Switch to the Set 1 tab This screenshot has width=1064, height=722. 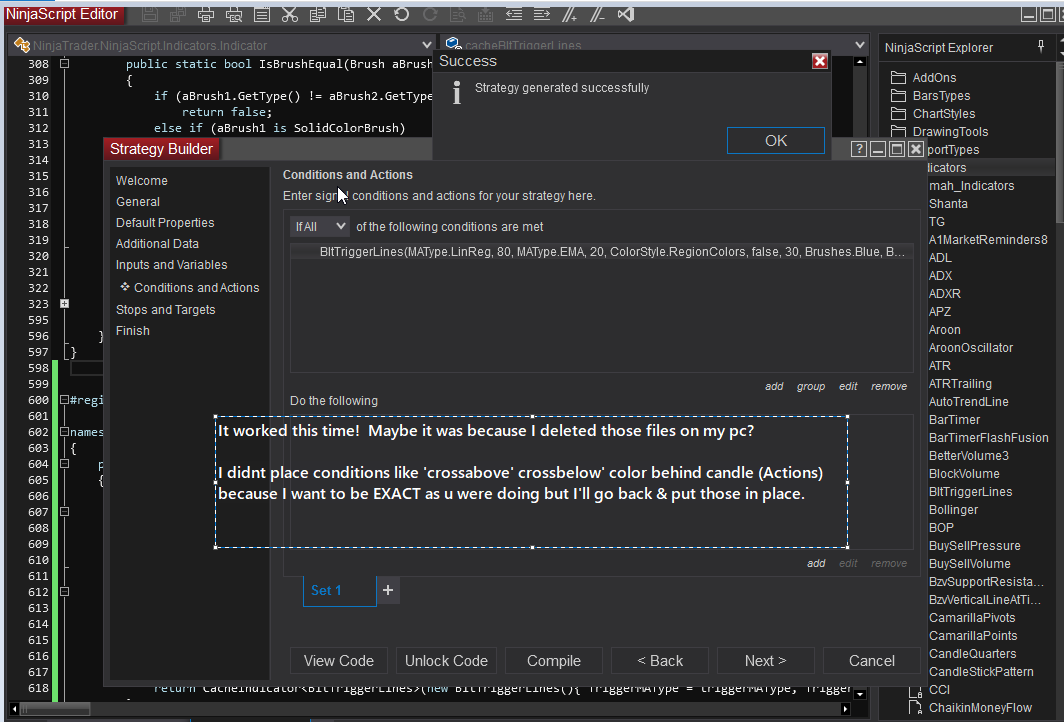point(339,590)
